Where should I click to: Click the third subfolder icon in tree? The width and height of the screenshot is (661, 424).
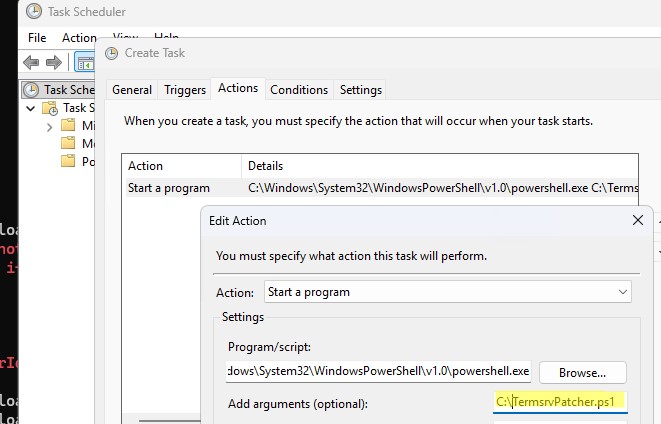[x=68, y=162]
